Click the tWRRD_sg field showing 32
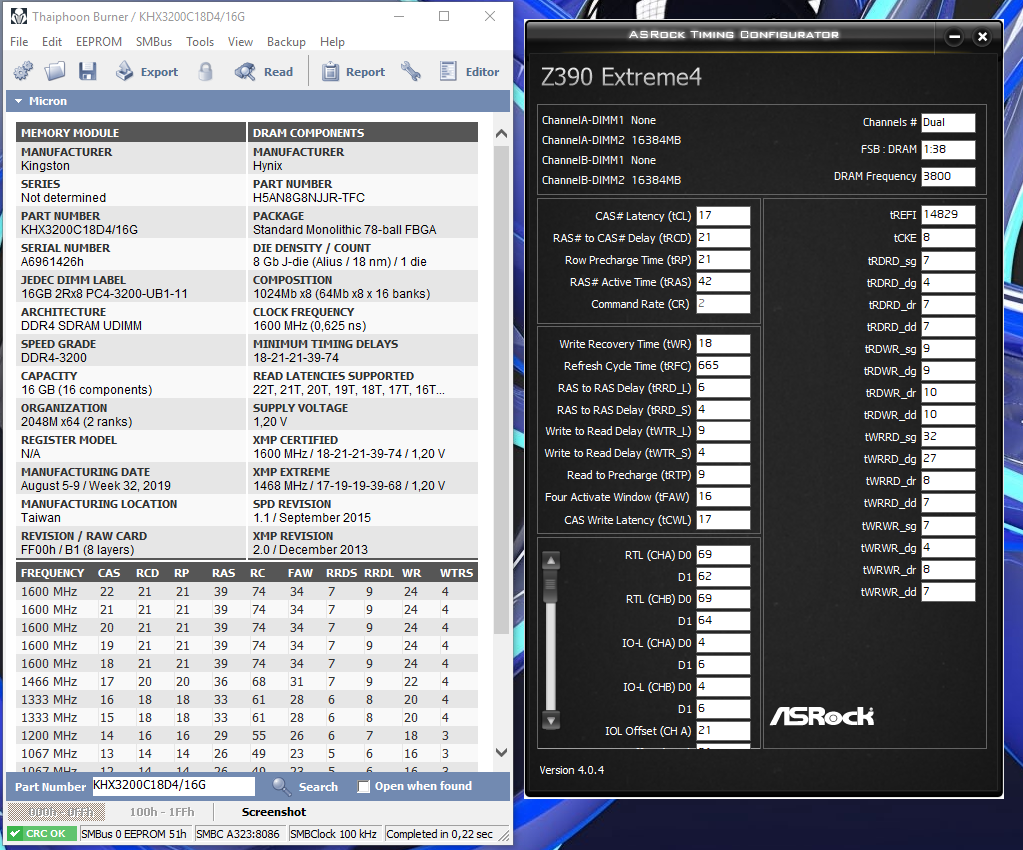Screen dimensions: 1023x850 pyautogui.click(x=948, y=436)
